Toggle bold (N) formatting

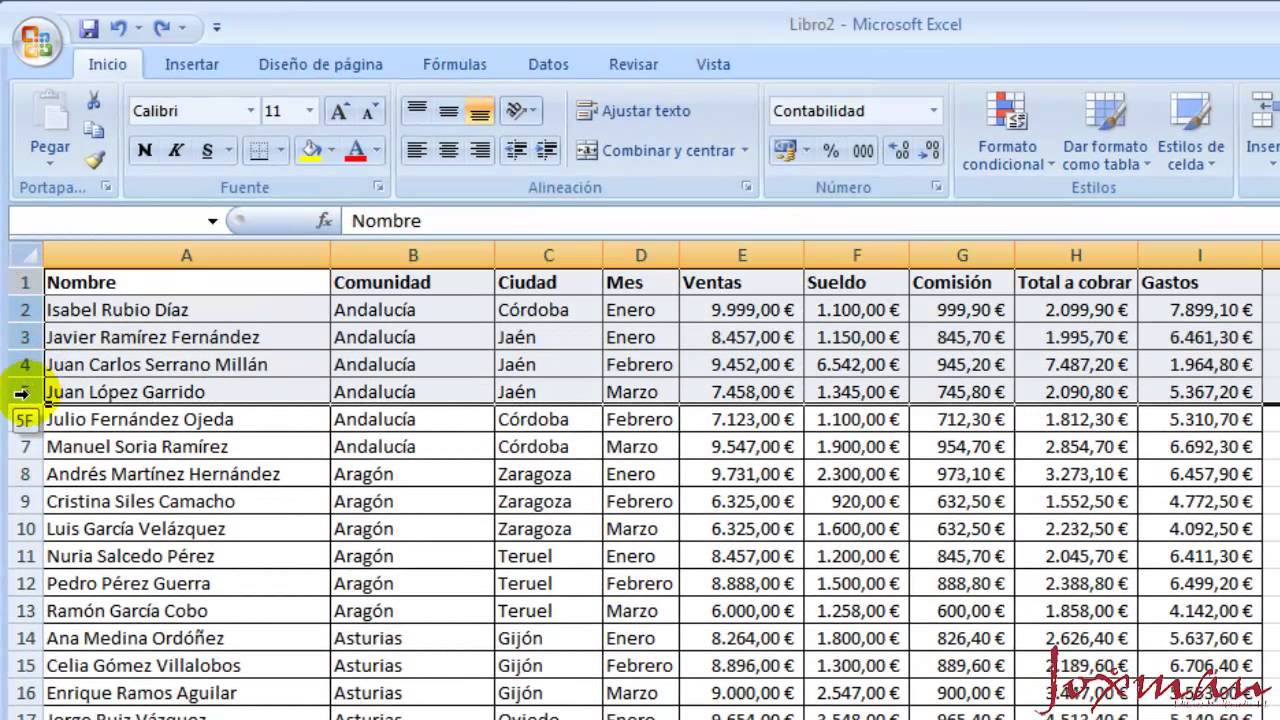[x=145, y=151]
